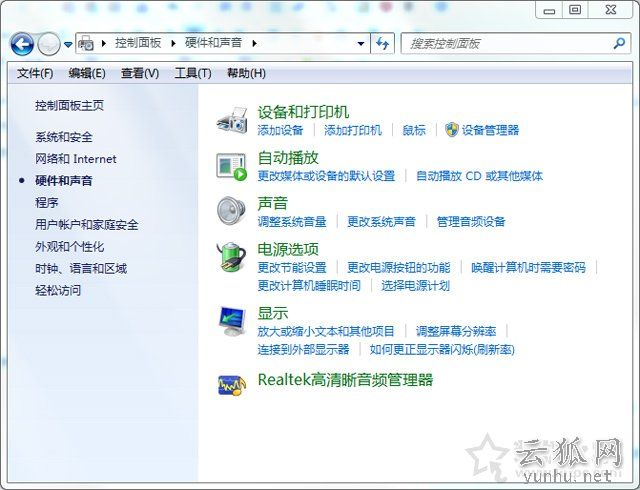Open Realtek高清晰音频管理器
640x490 pixels.
(345, 380)
